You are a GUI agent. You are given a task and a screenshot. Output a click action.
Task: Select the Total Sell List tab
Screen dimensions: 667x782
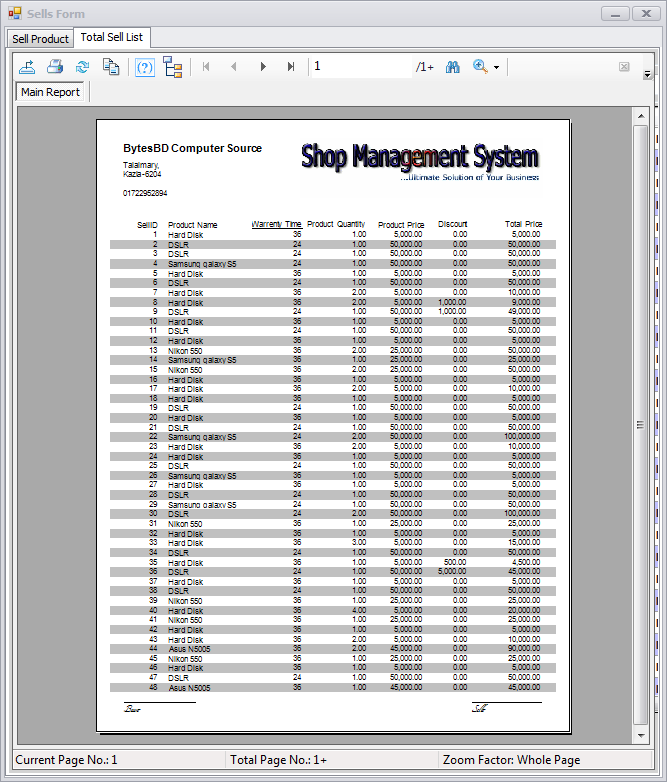[112, 37]
